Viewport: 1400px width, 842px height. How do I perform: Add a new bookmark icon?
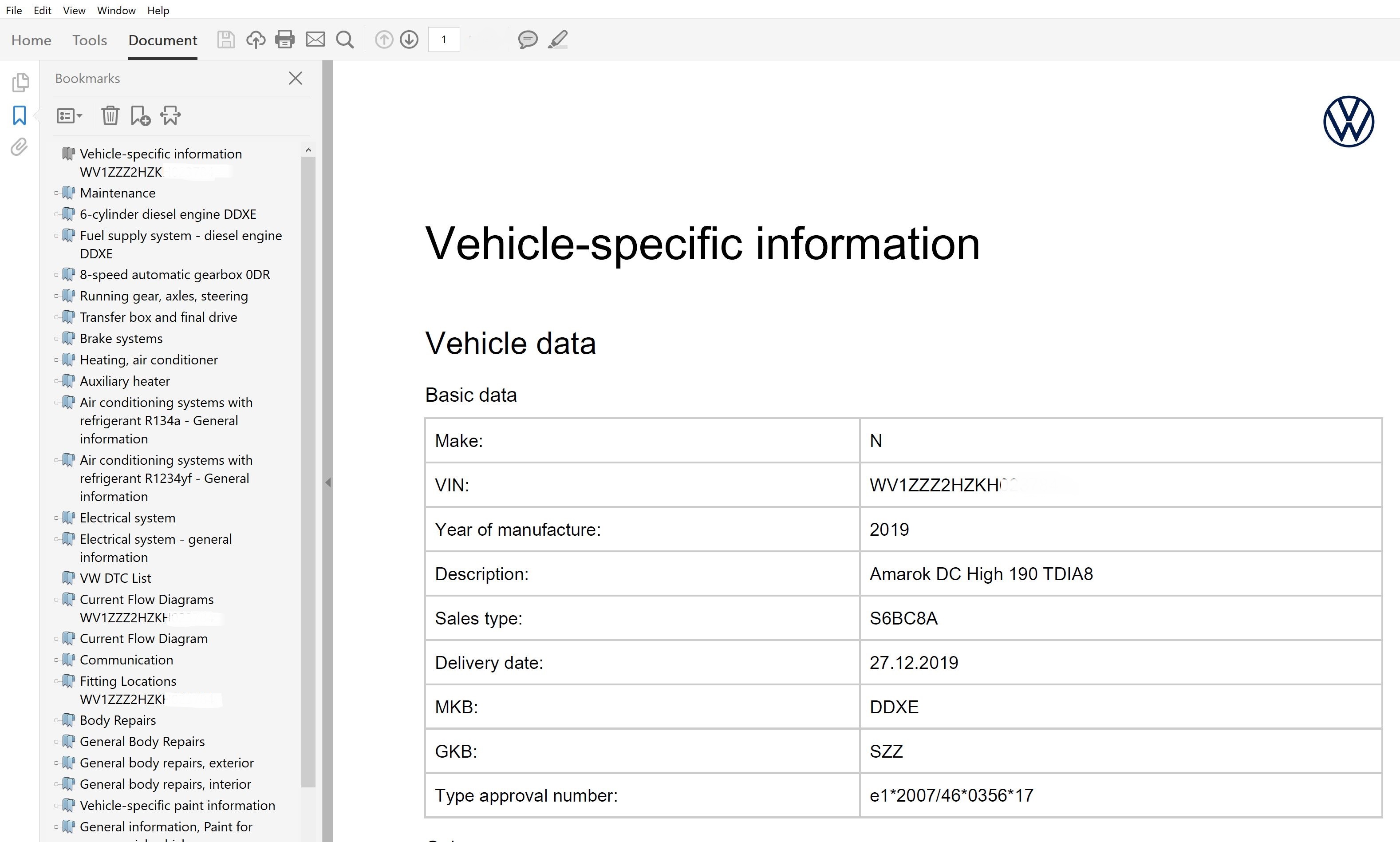(x=140, y=116)
